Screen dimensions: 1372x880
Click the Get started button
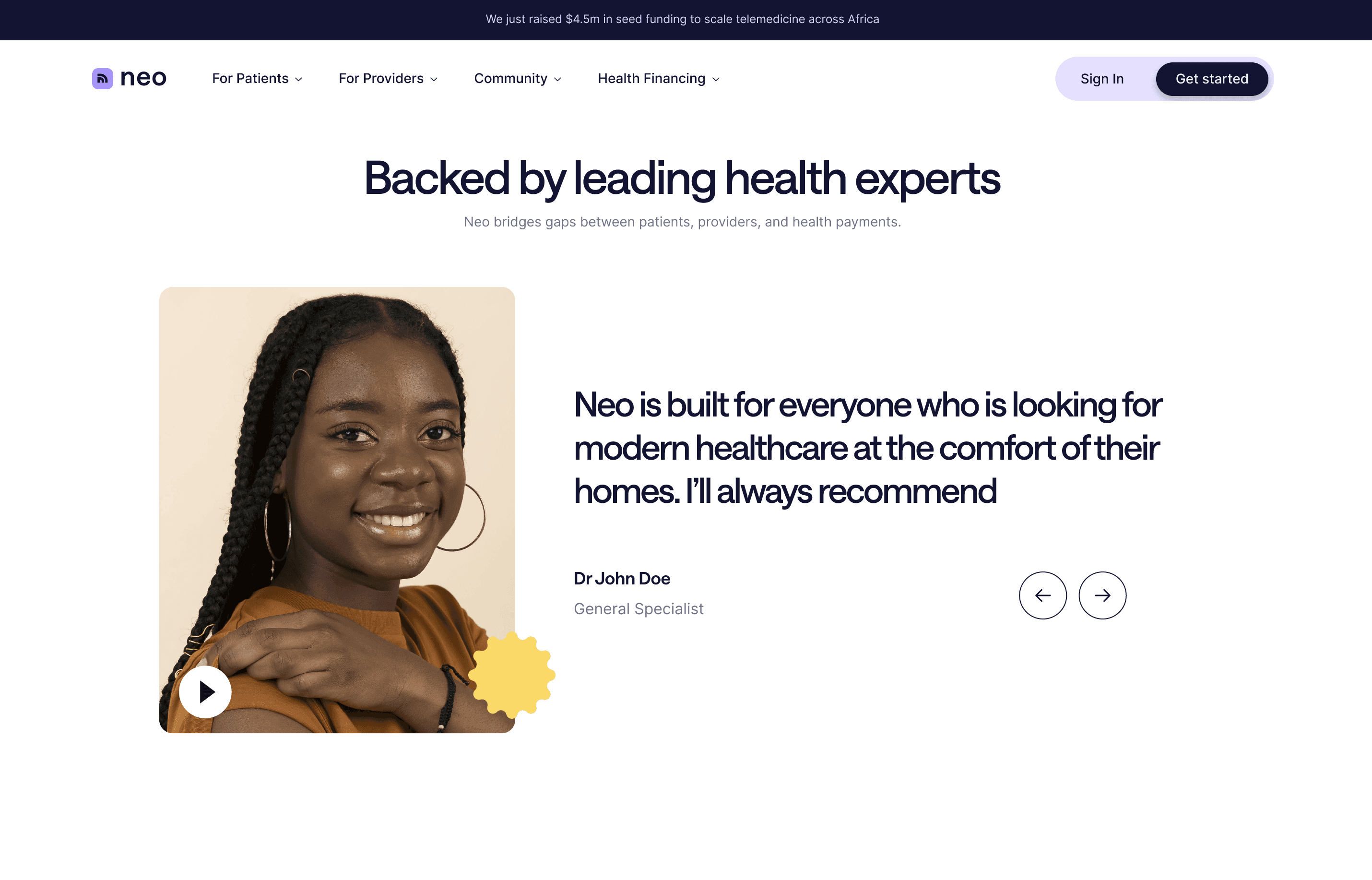pos(1211,79)
